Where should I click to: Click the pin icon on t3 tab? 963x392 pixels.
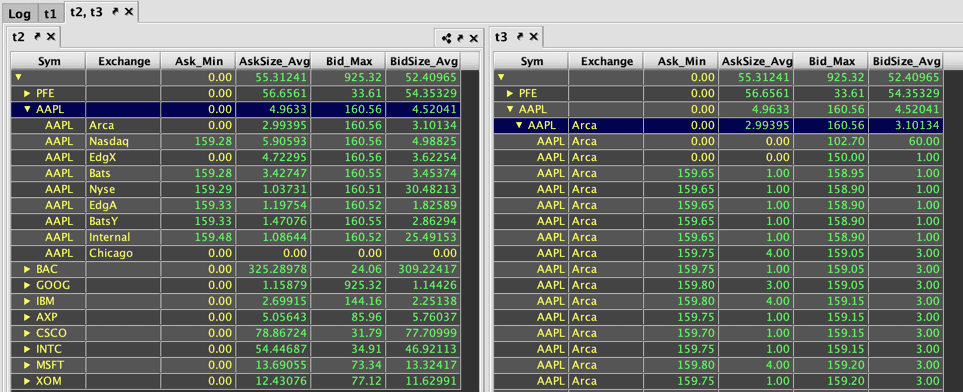coord(520,37)
